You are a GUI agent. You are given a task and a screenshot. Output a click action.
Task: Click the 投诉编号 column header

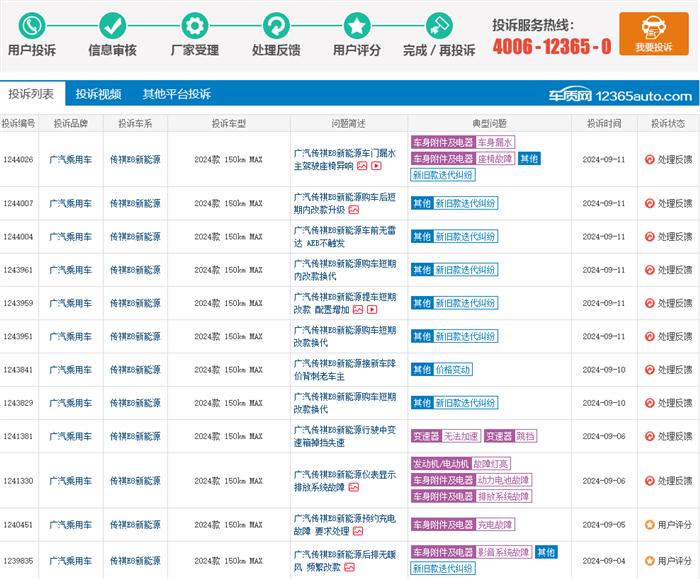pyautogui.click(x=18, y=123)
